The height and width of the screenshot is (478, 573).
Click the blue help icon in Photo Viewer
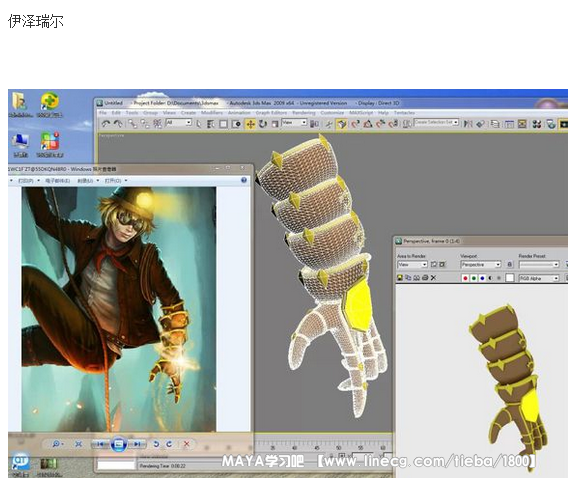point(244,180)
